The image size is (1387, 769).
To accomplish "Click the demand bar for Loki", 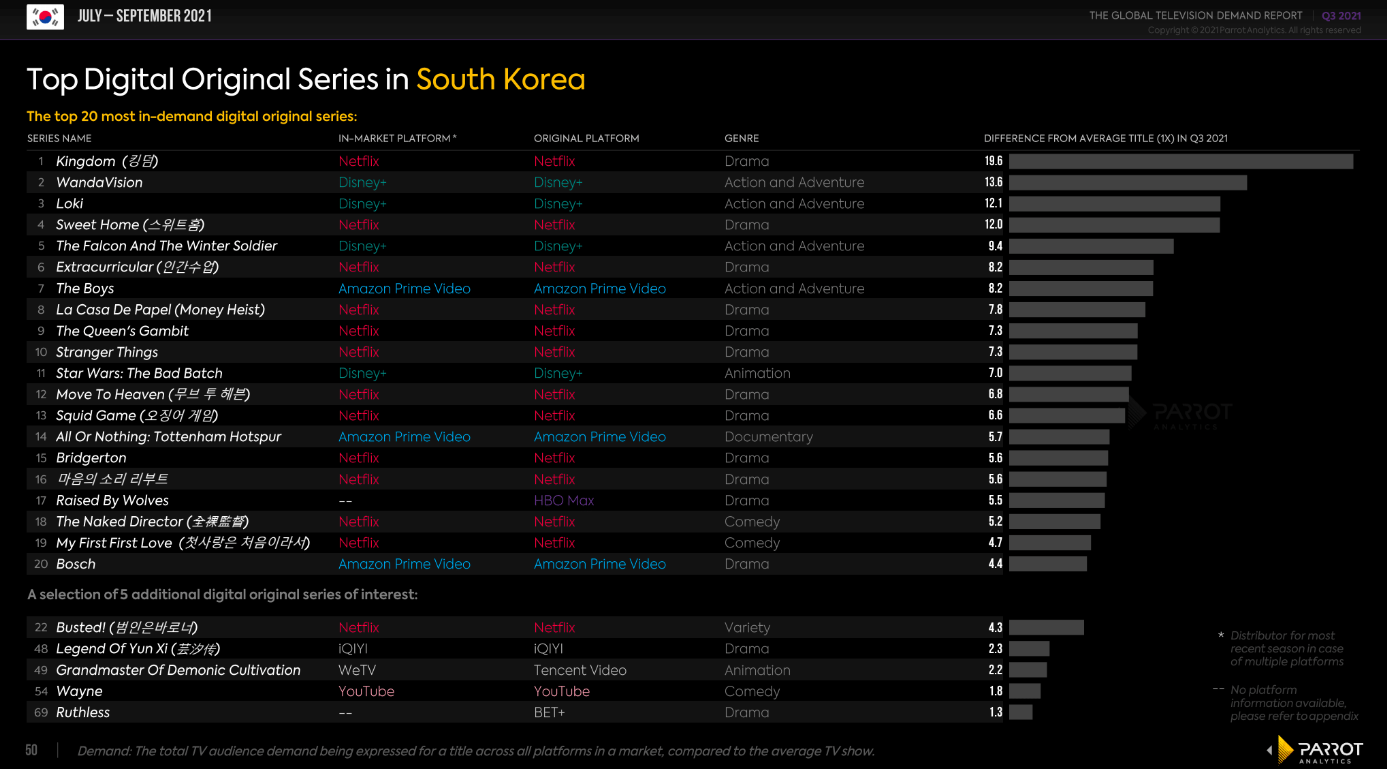I will pyautogui.click(x=1114, y=203).
